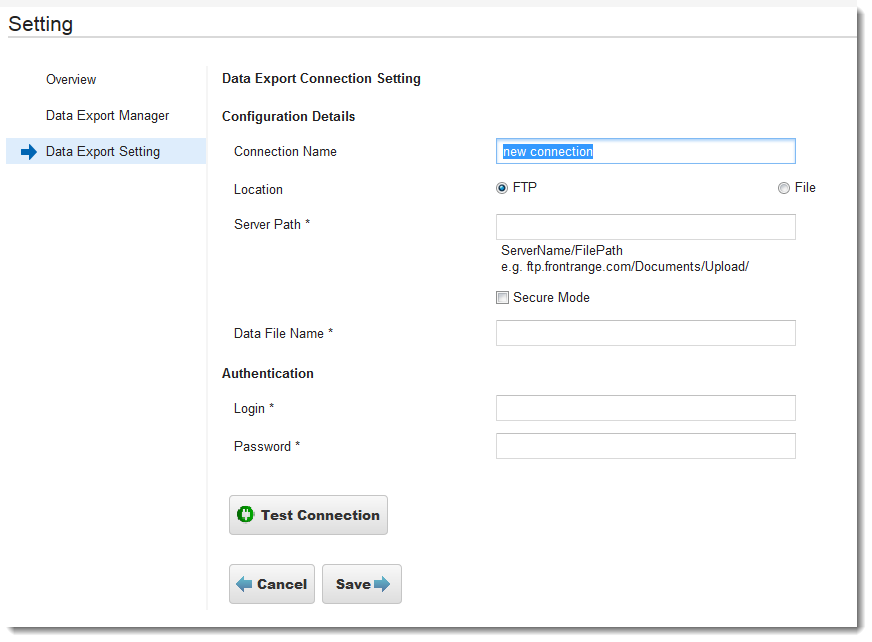Open the Overview section
The width and height of the screenshot is (872, 642).
[x=71, y=80]
